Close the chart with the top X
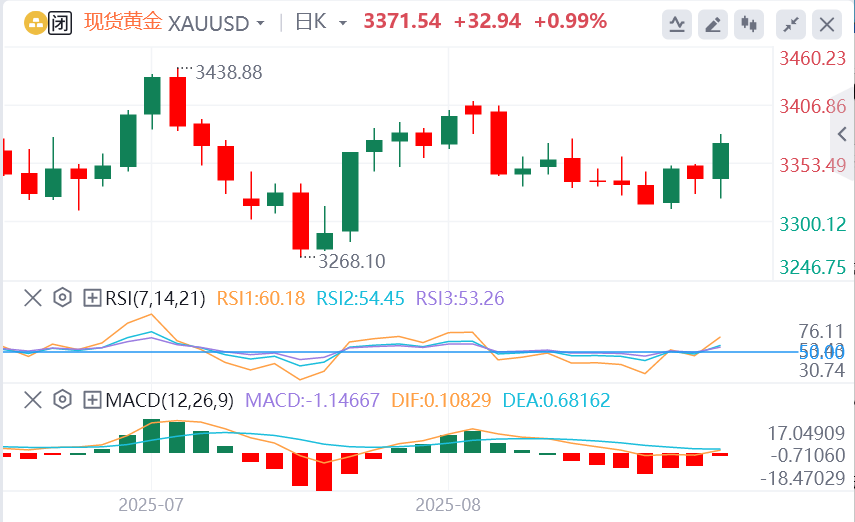Screen dimensions: 855x522 [x=826, y=23]
